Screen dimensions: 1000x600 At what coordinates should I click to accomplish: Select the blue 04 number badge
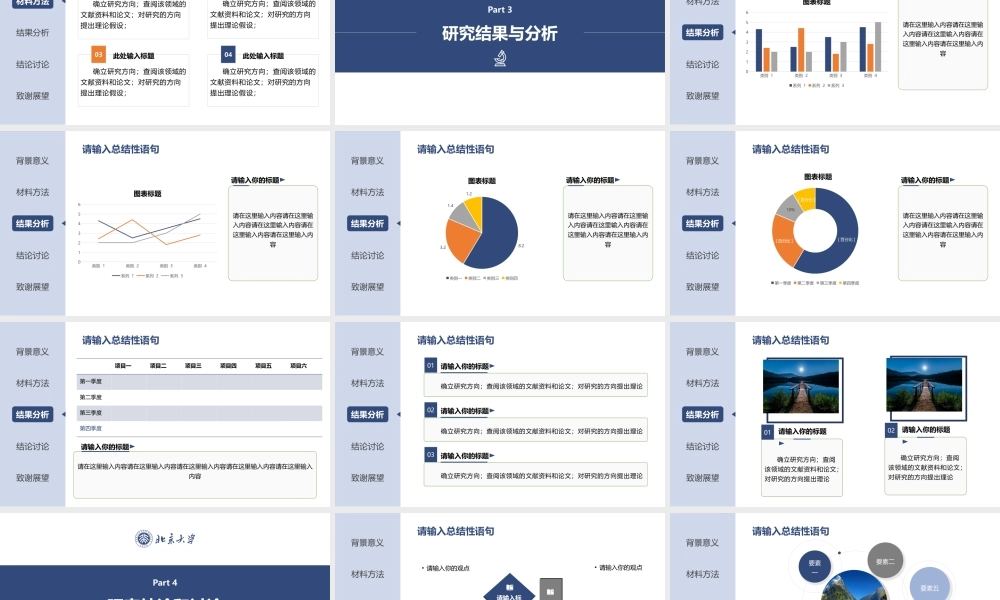[x=228, y=55]
